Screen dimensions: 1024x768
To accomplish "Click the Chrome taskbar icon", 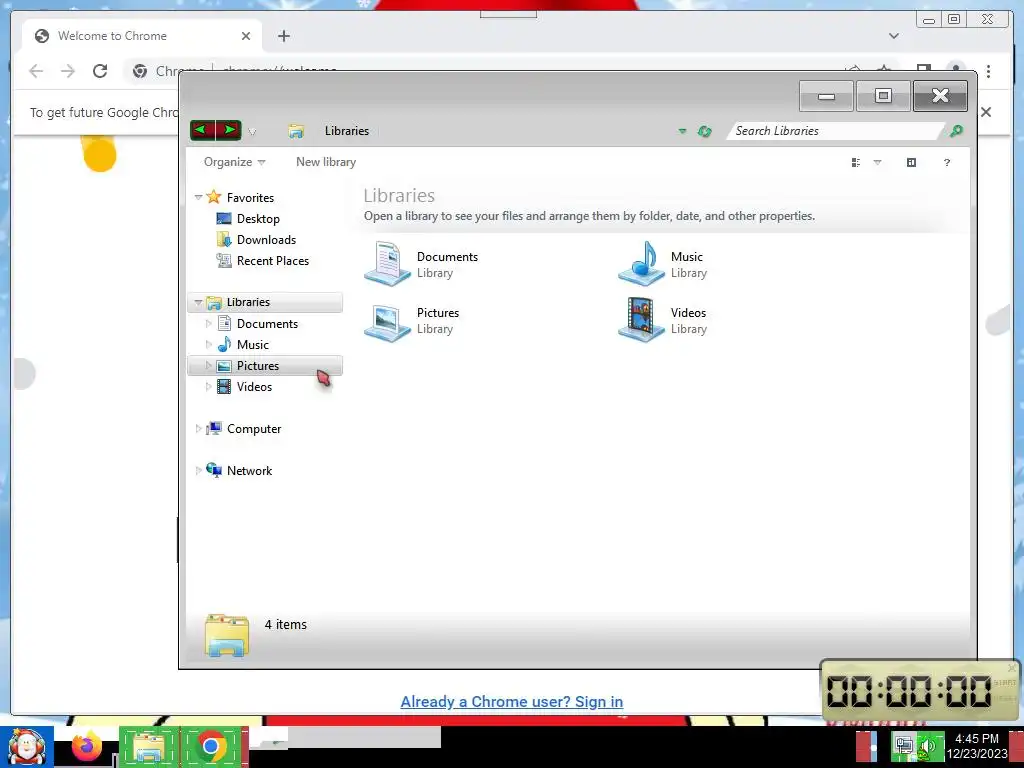I will [x=210, y=747].
